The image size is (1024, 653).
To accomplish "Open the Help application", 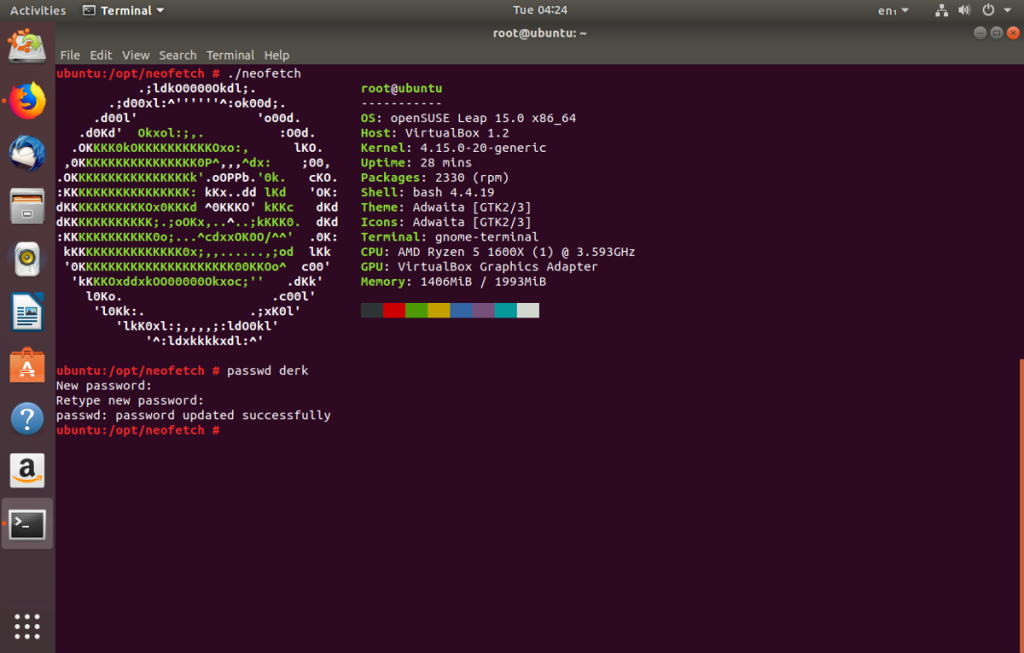I will 26,418.
